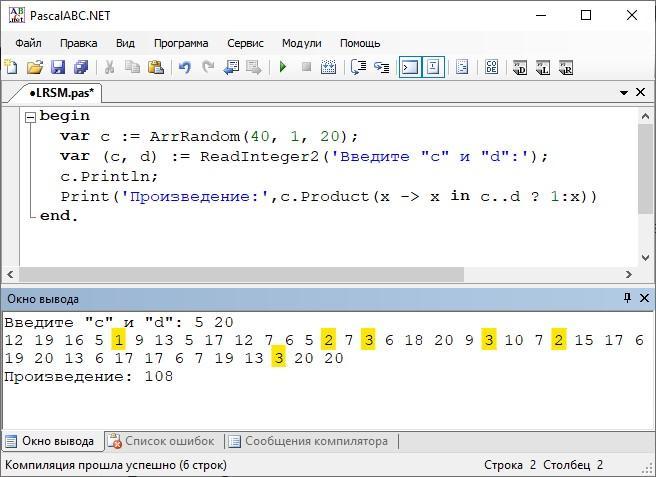Click the editor vertical scrollbar thumb
Image resolution: width=656 pixels, height=477 pixels.
coord(645,169)
